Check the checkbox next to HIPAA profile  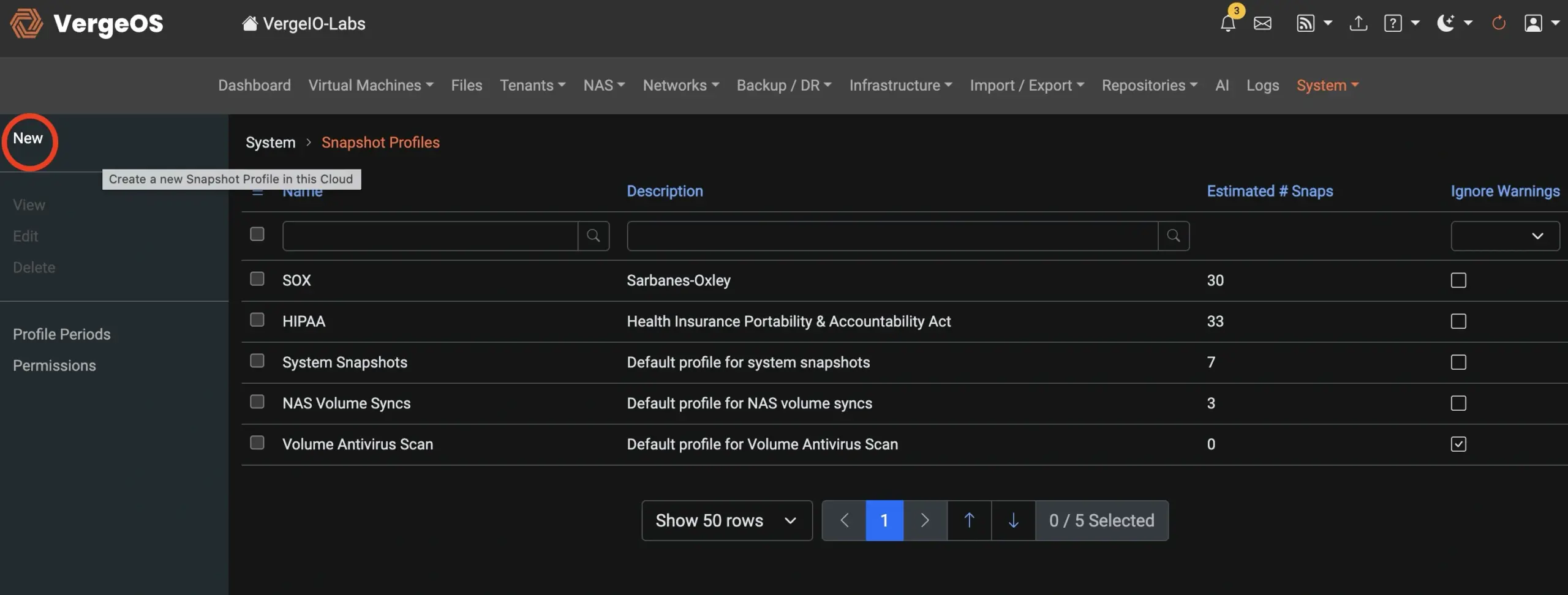point(257,320)
